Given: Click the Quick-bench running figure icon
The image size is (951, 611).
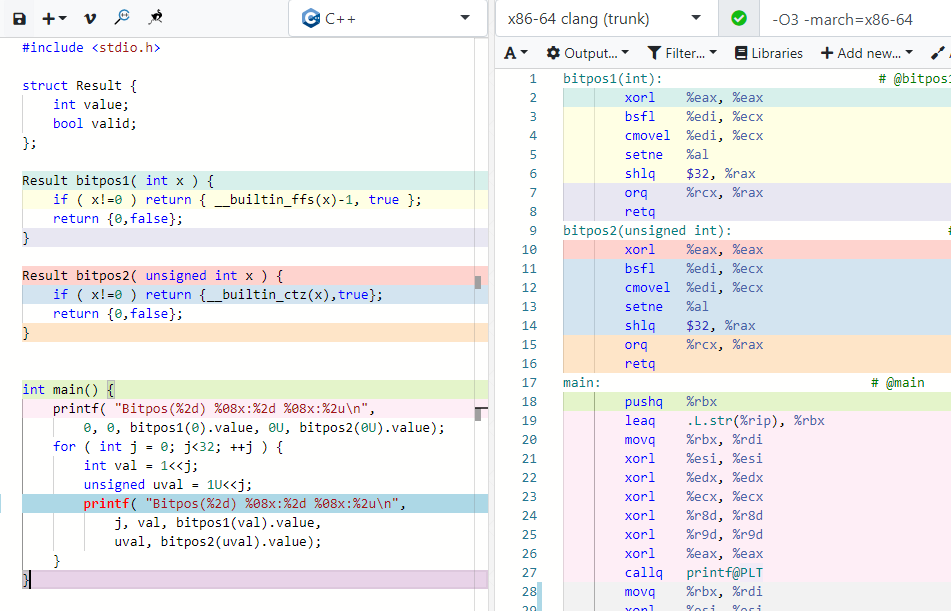Looking at the screenshot, I should [x=155, y=18].
